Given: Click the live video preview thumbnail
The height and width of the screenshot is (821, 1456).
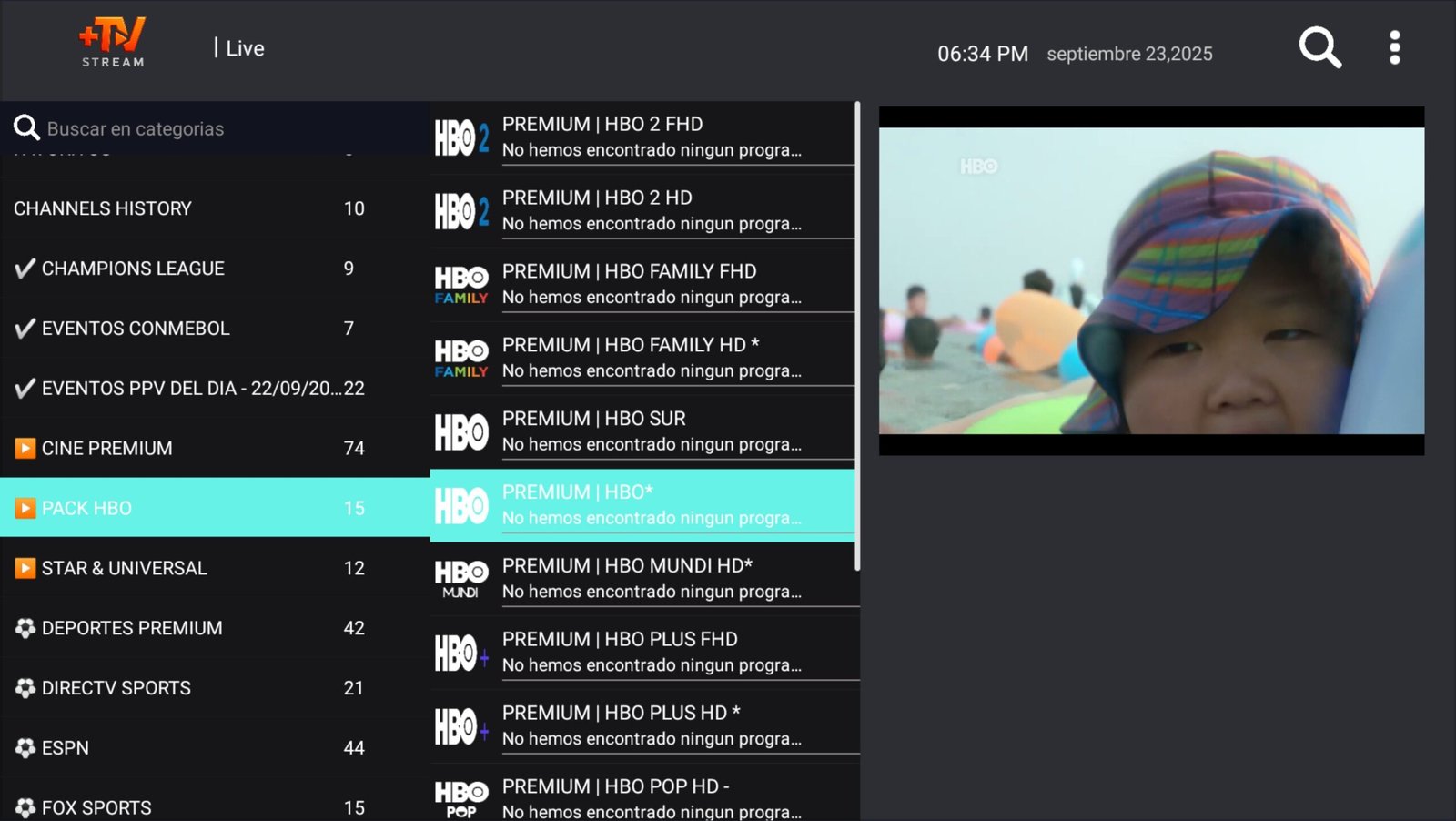Looking at the screenshot, I should pyautogui.click(x=1151, y=280).
